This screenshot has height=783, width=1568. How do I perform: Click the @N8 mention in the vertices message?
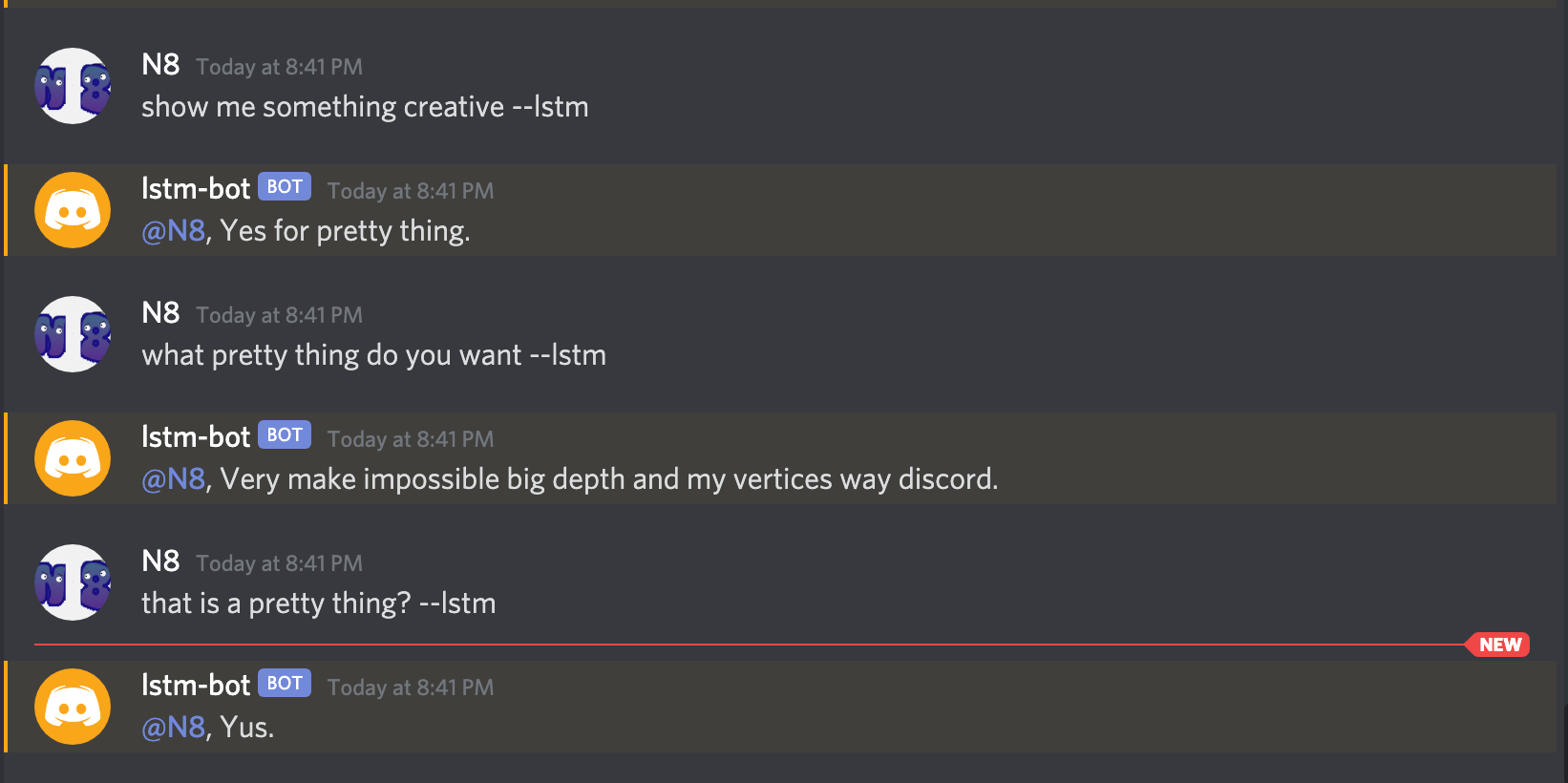point(174,479)
